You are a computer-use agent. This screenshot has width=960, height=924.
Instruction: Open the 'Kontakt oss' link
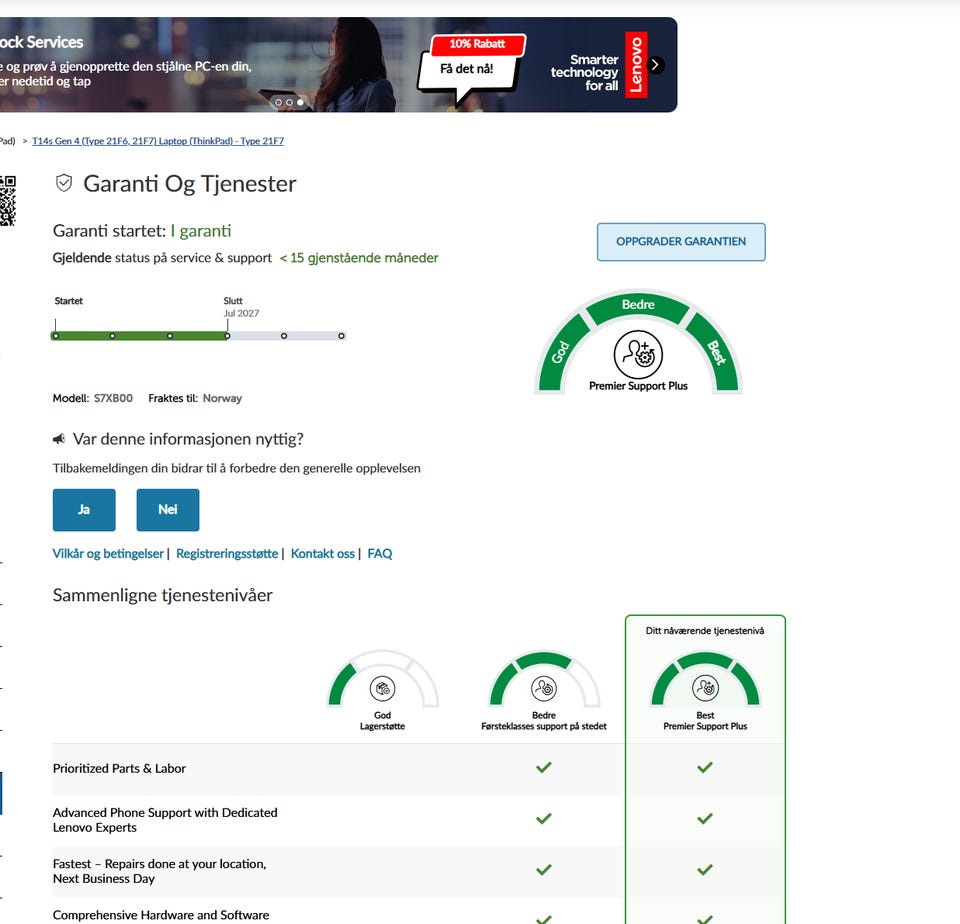(323, 554)
